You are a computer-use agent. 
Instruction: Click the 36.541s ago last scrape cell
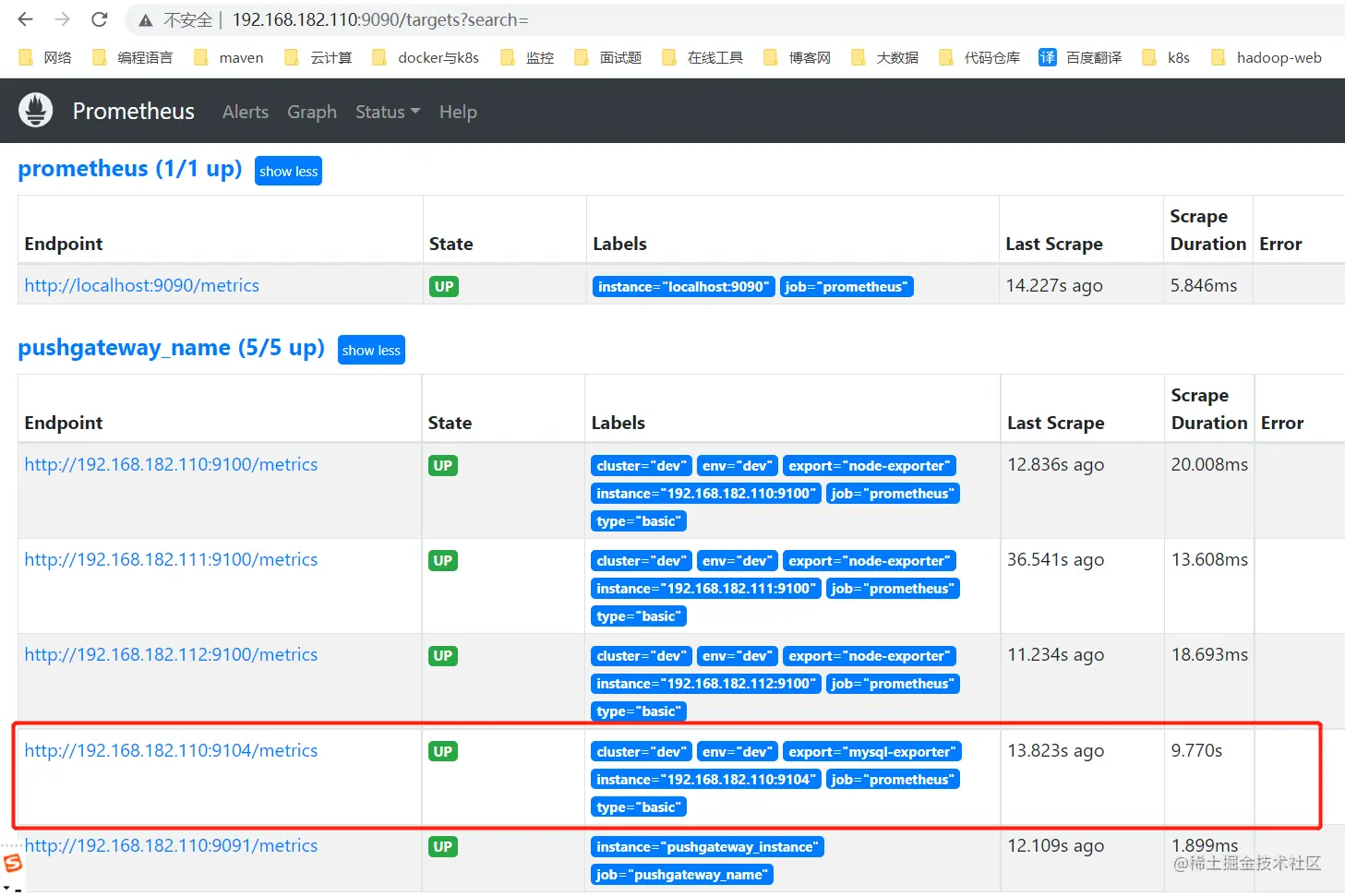[x=1055, y=559]
